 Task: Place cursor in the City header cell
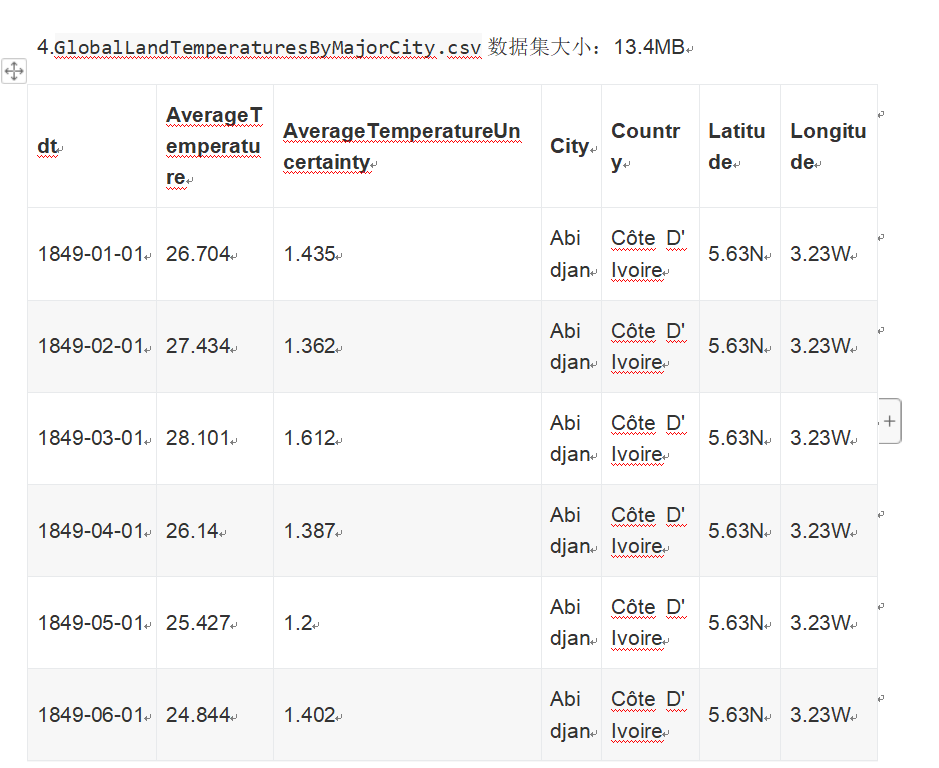(x=569, y=147)
